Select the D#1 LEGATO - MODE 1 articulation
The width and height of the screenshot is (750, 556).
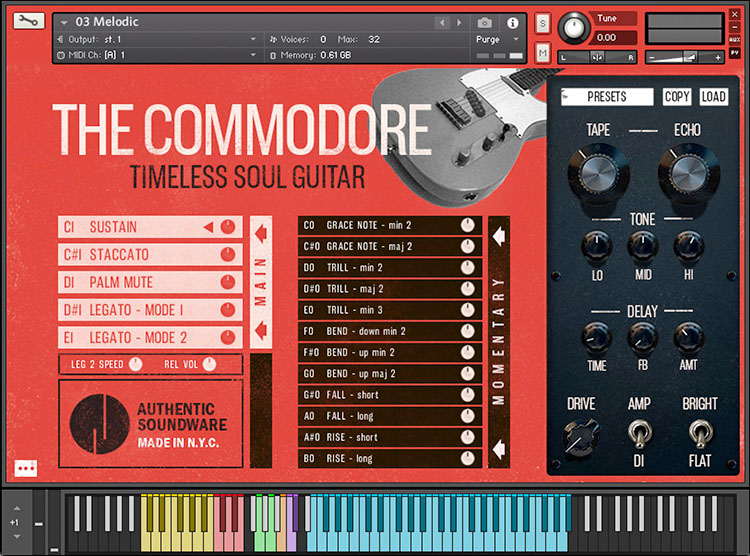tap(150, 310)
